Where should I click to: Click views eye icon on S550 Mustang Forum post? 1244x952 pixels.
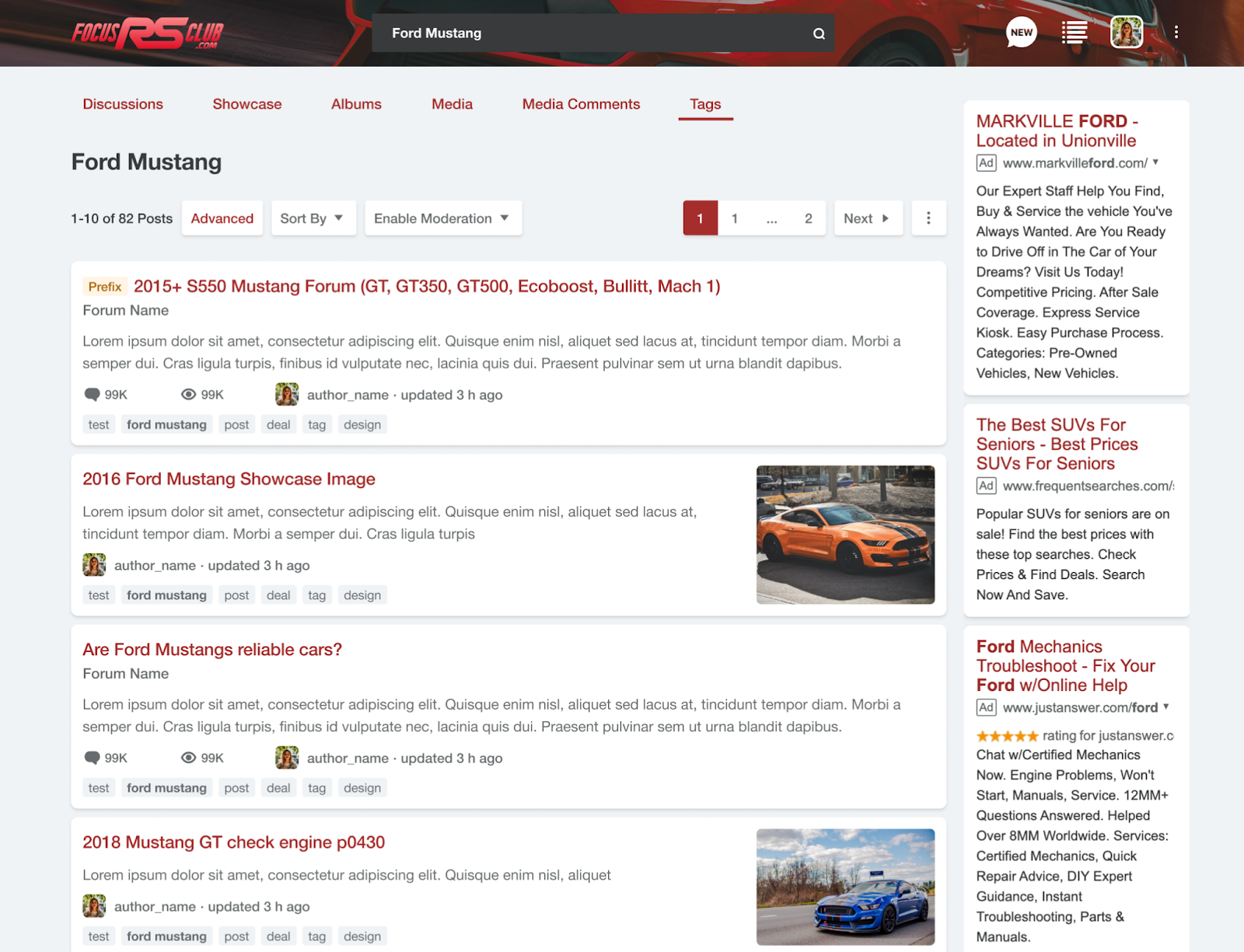coord(188,394)
